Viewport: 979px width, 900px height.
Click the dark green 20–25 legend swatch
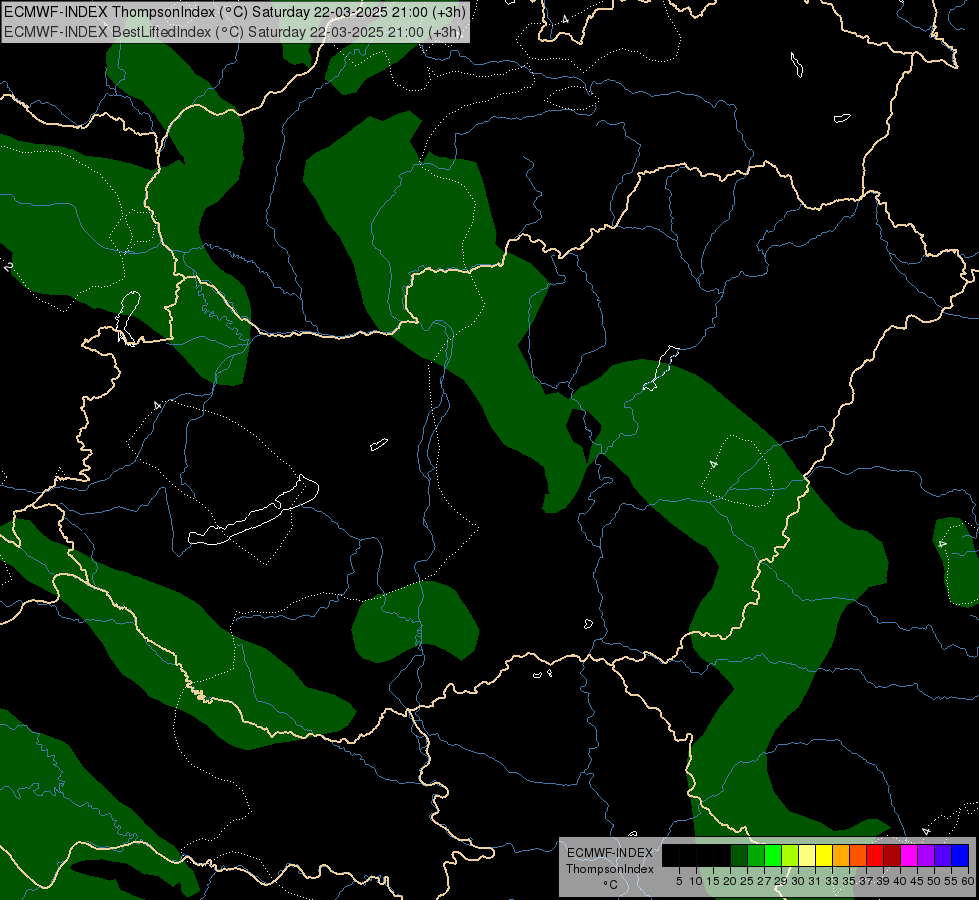739,855
